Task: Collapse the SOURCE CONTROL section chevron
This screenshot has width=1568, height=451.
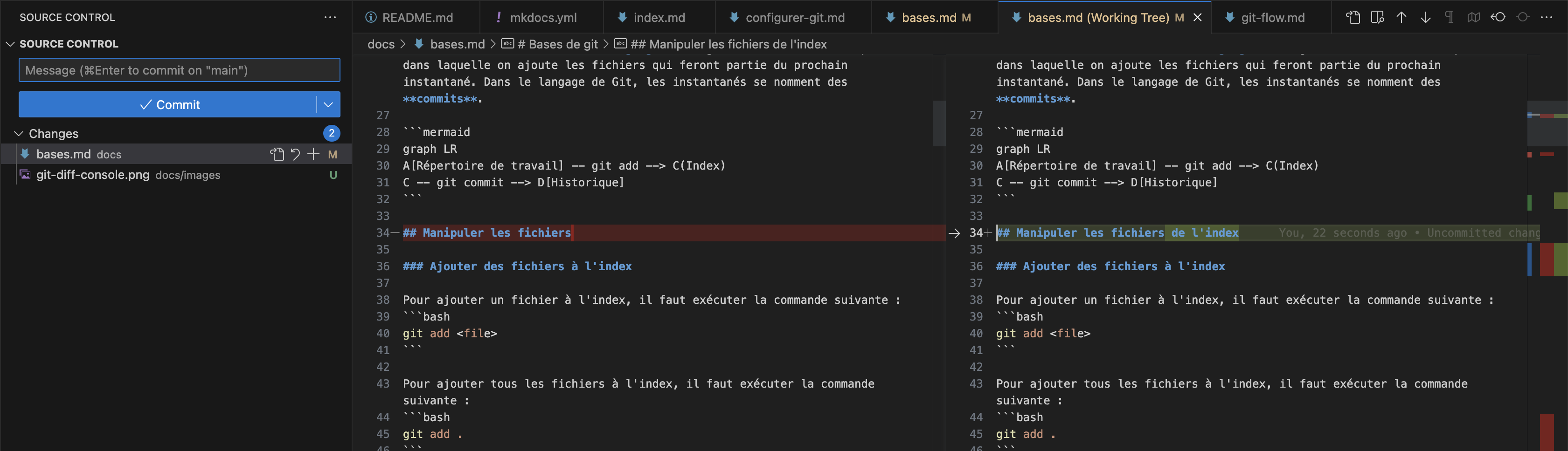Action: click(x=10, y=44)
